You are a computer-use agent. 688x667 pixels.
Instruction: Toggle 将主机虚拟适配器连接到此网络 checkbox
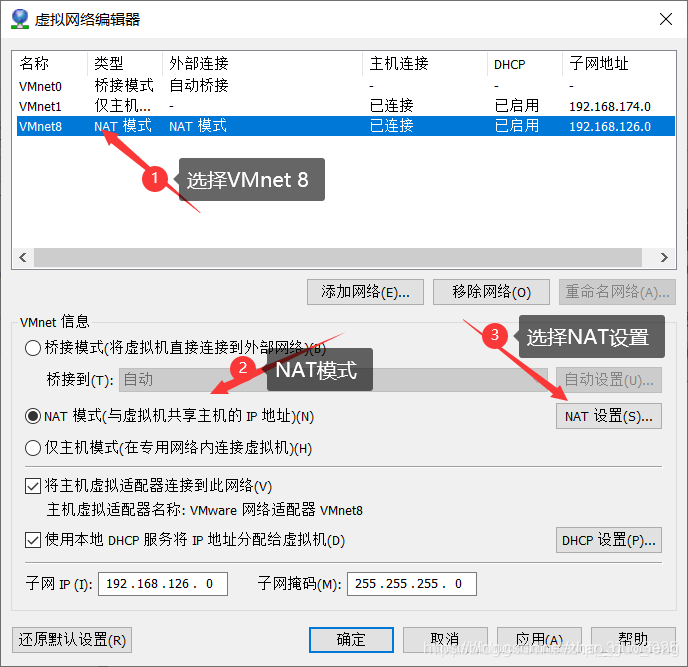(33, 486)
